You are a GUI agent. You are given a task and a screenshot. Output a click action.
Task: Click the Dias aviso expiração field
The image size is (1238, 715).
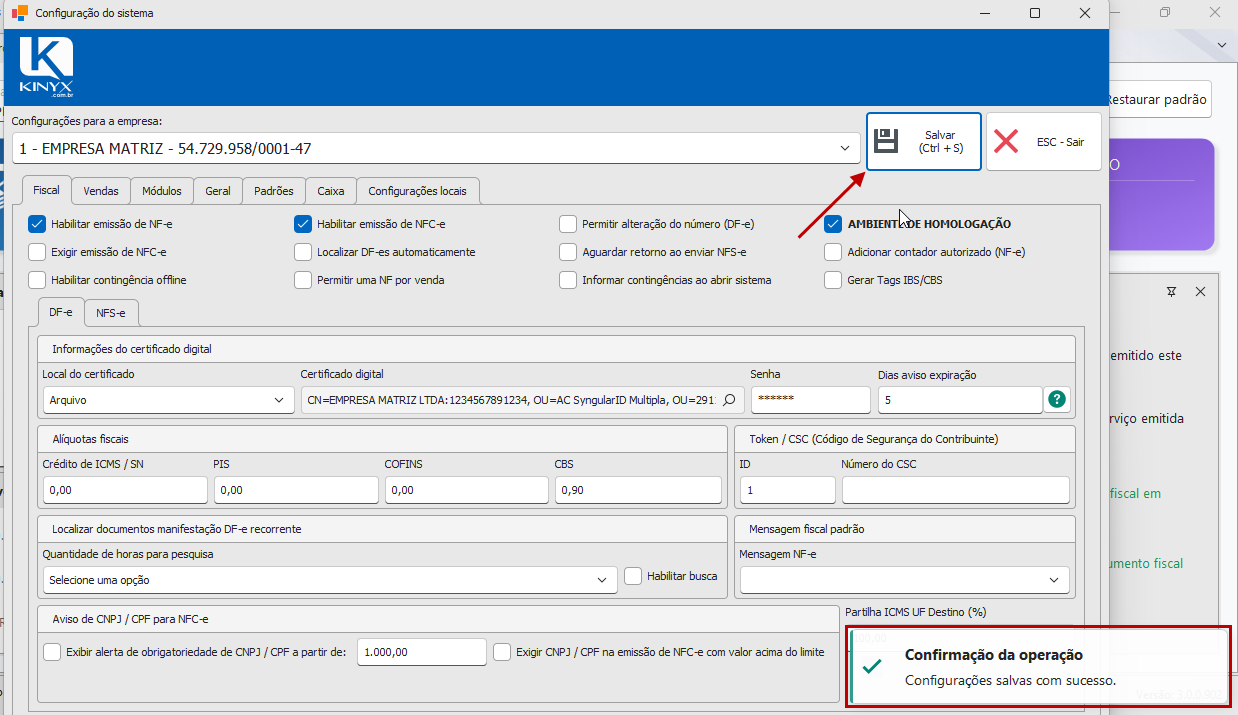960,400
